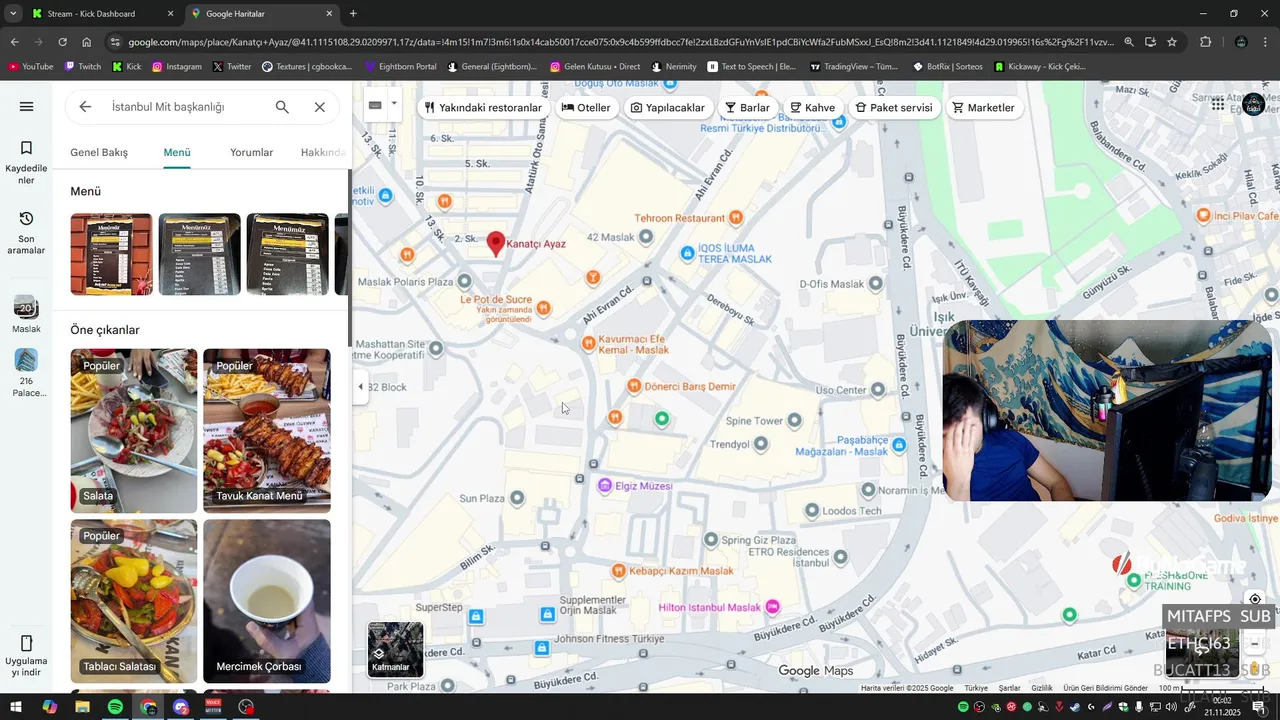Open the Google apps grid

click(1218, 104)
